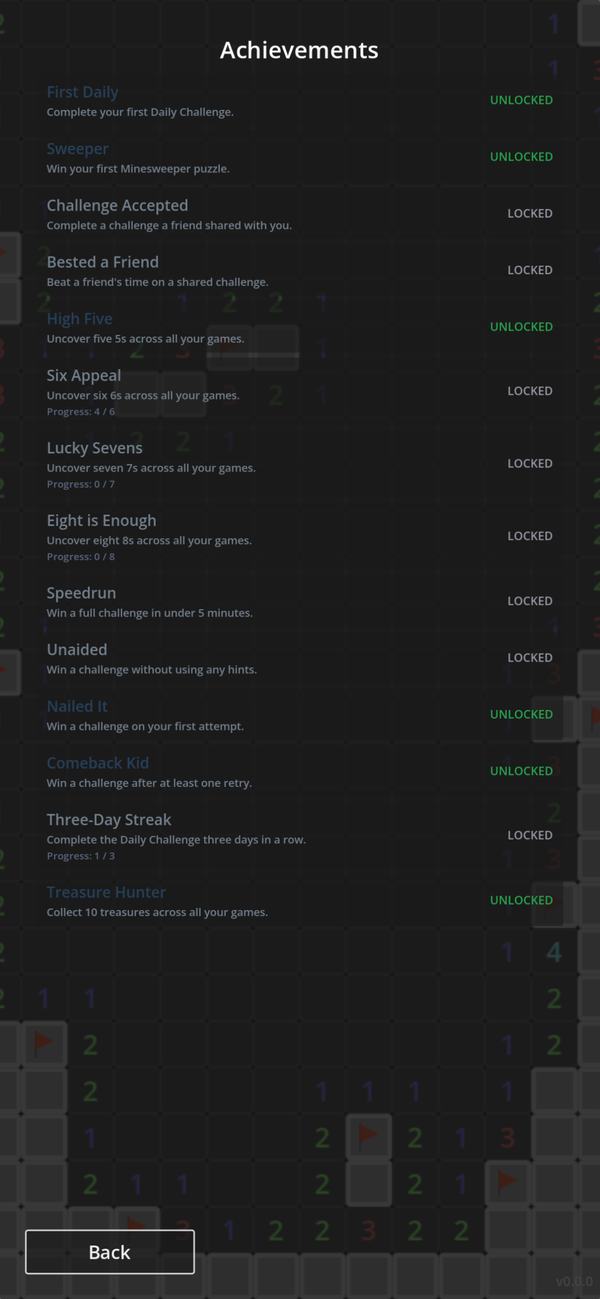Click the Back button
This screenshot has height=1299, width=600.
point(110,1252)
